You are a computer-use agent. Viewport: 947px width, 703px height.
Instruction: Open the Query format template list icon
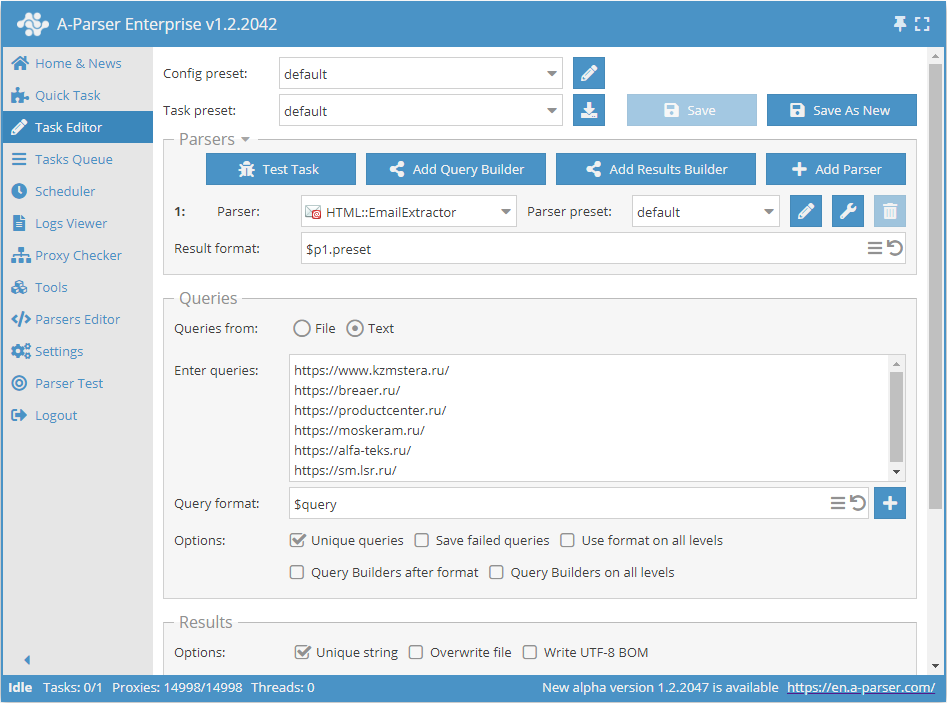(x=838, y=503)
